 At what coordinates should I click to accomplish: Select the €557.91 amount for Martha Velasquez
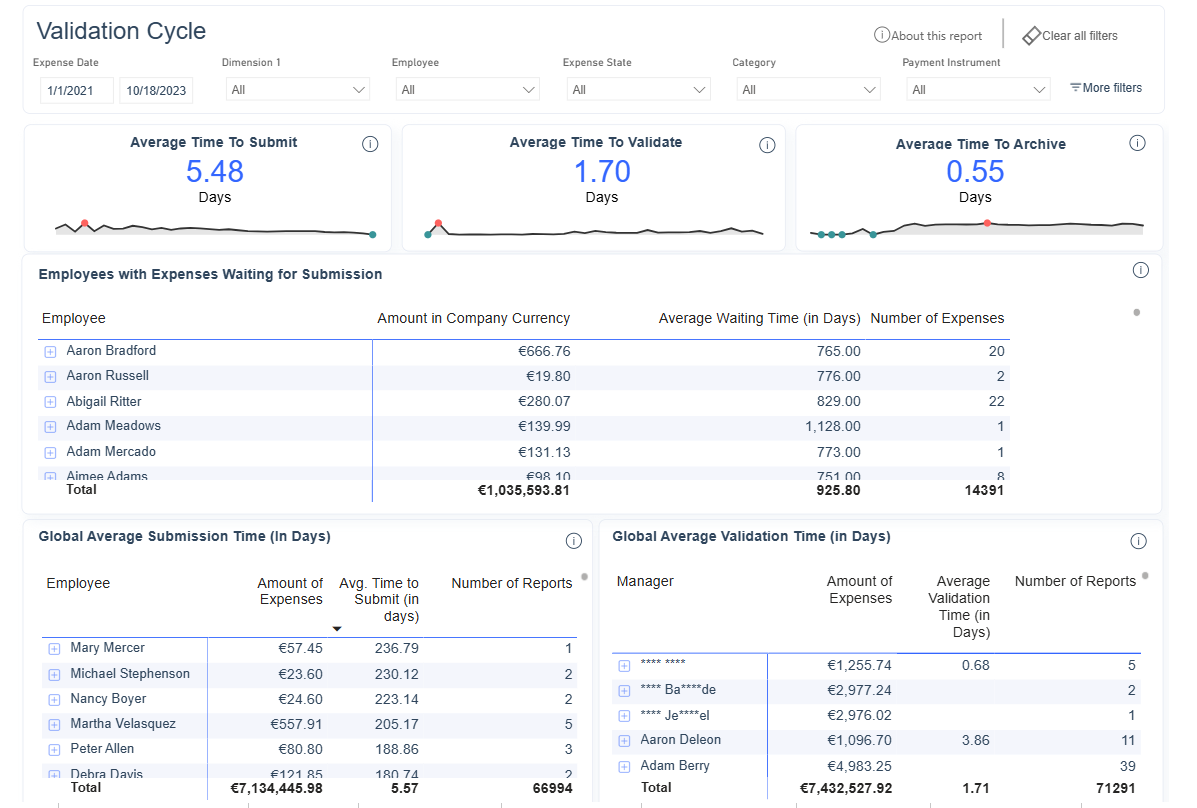(296, 724)
